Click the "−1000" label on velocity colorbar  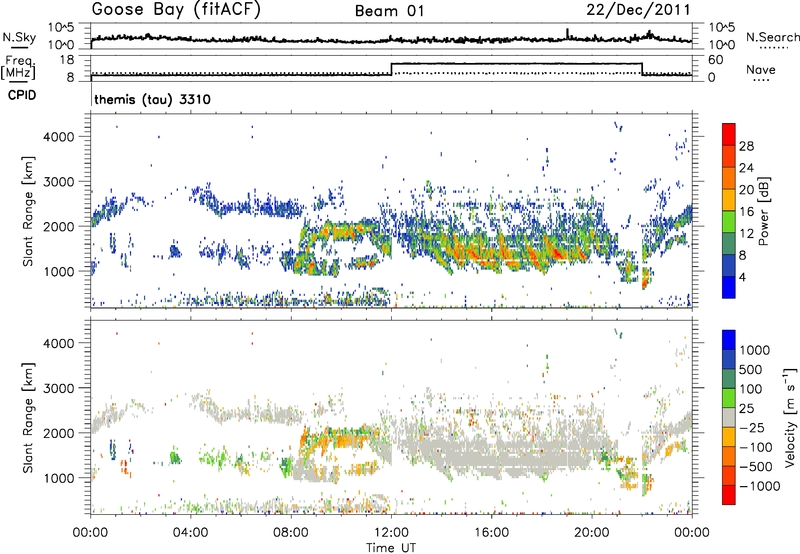tap(760, 486)
